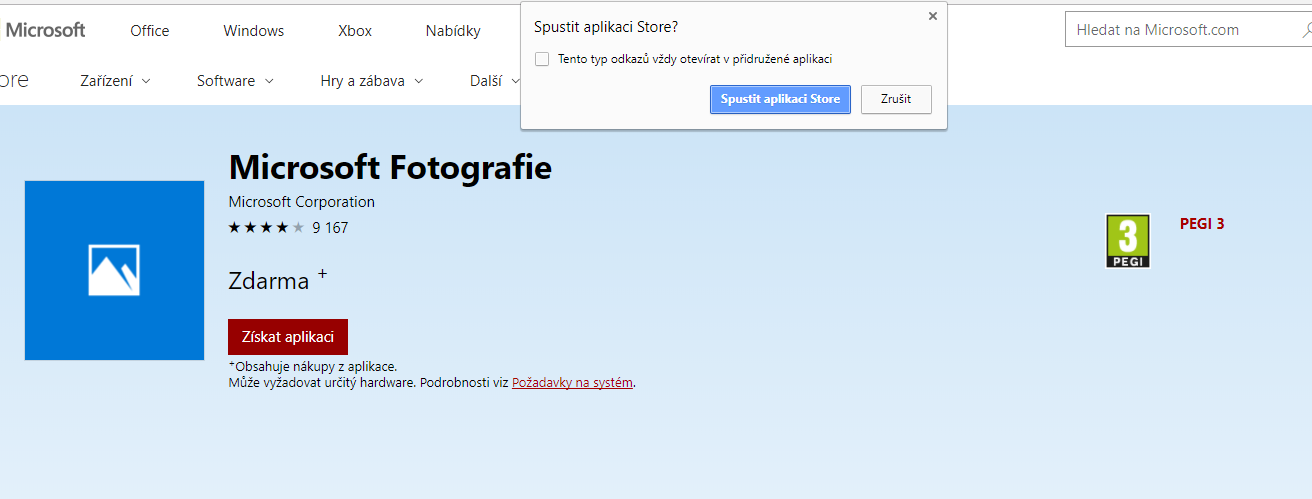Open the Požadavky na systém link
1312x499 pixels.
[x=572, y=382]
